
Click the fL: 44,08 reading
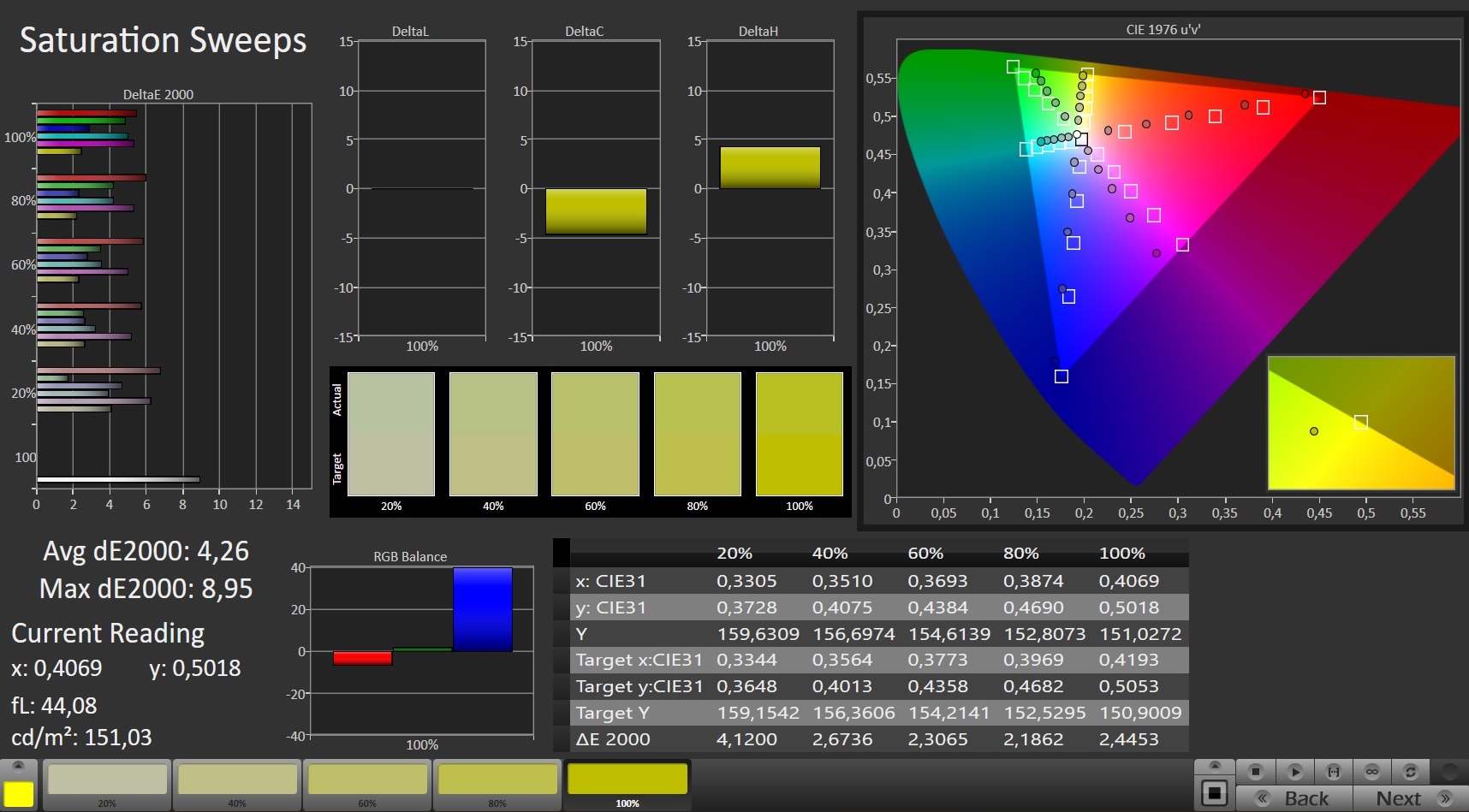click(x=54, y=706)
